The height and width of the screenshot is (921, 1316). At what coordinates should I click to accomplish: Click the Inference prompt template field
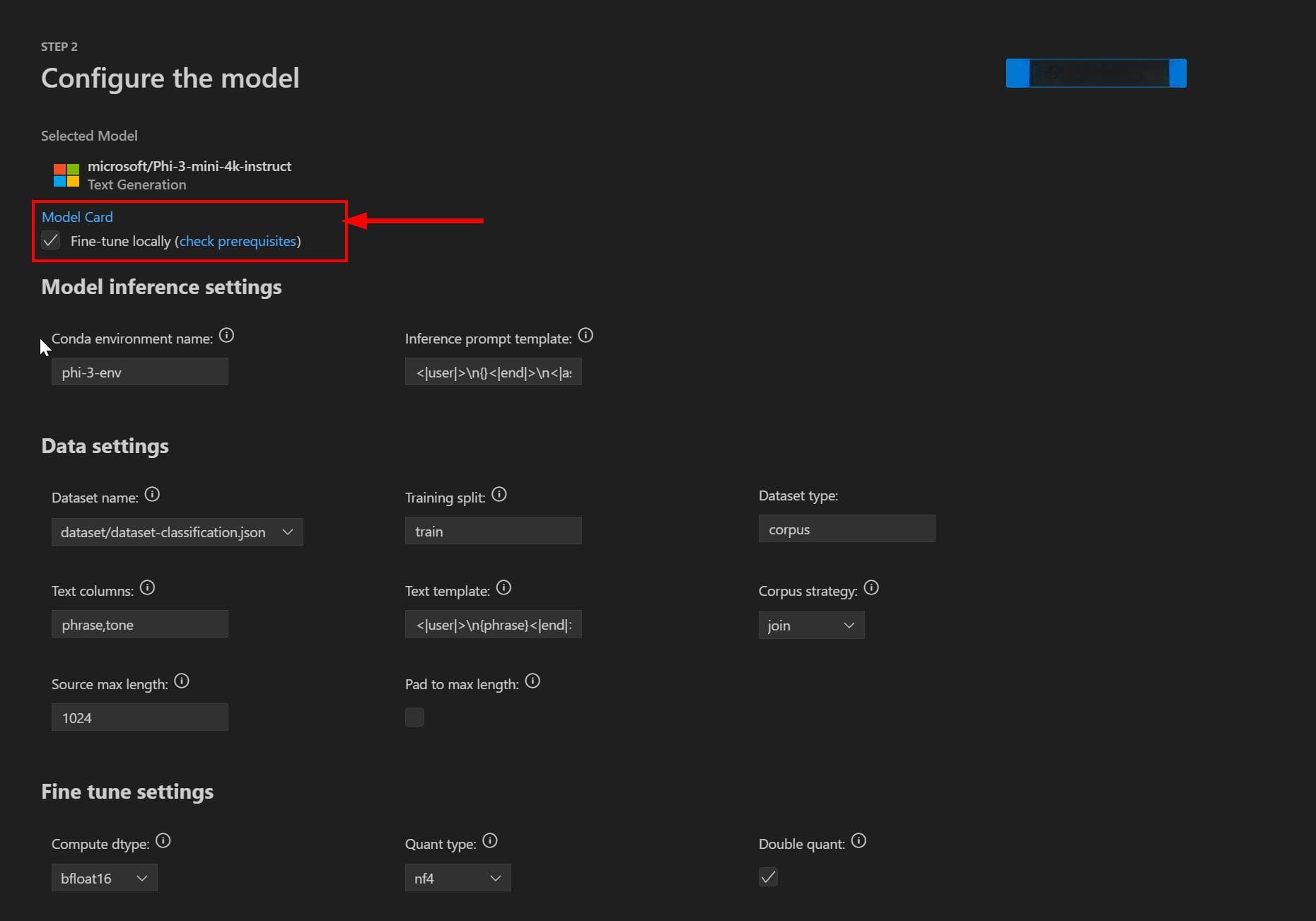494,372
